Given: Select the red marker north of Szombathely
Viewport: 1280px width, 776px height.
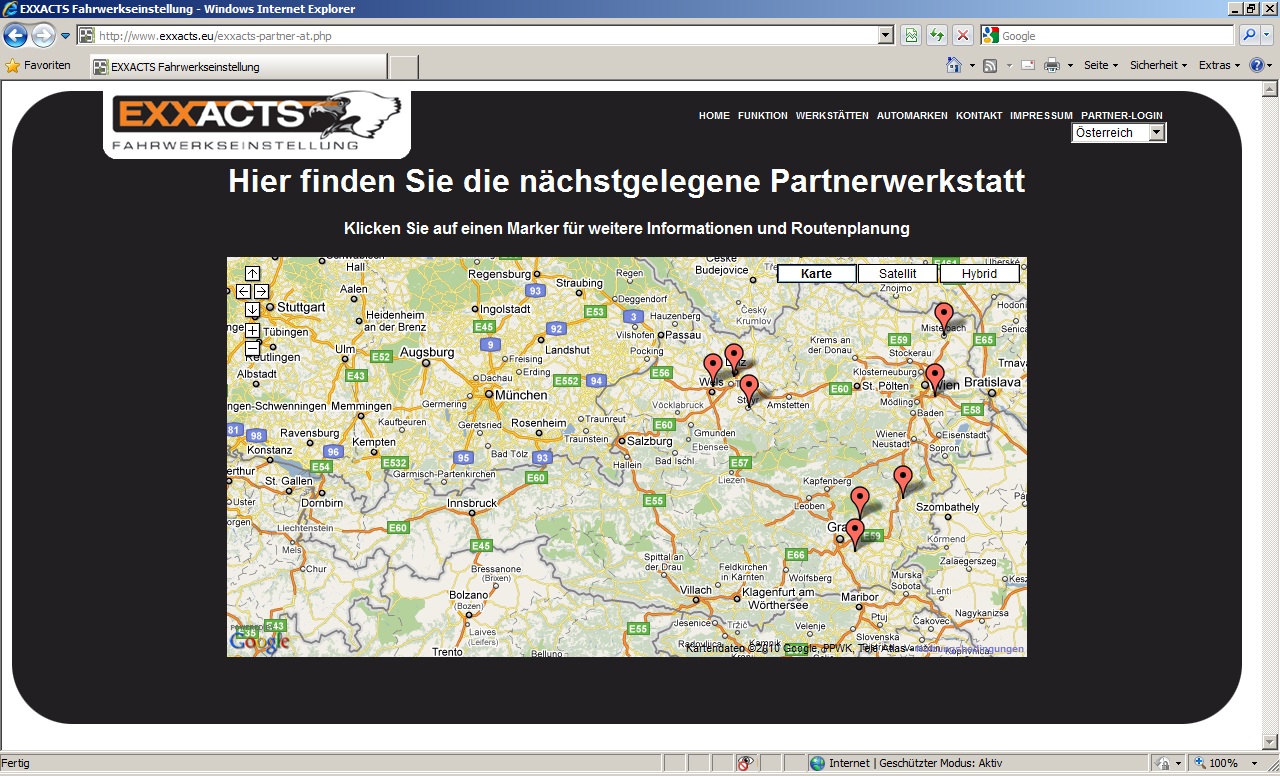Looking at the screenshot, I should (903, 479).
